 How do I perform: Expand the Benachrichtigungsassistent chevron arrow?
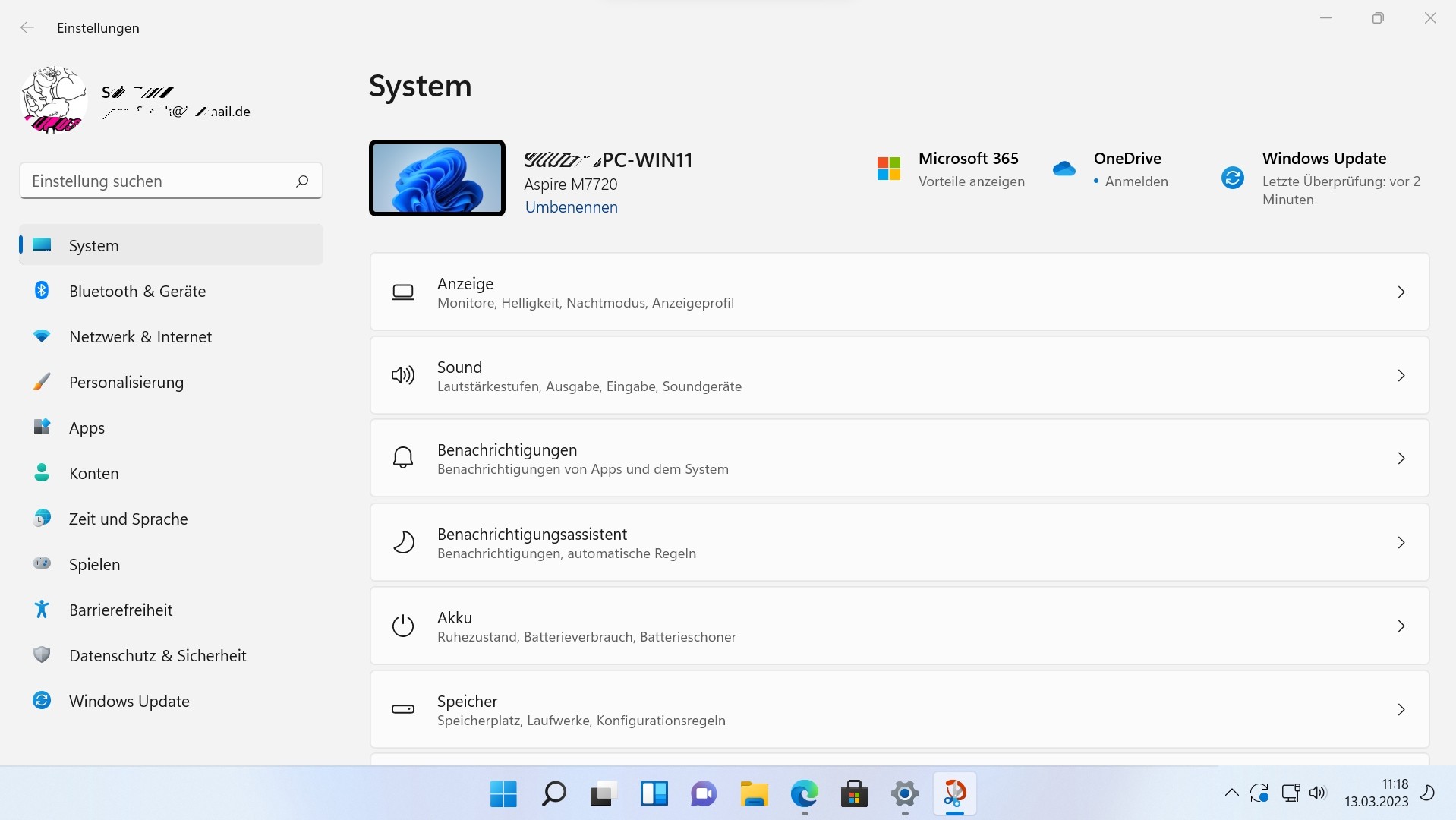pyautogui.click(x=1401, y=542)
